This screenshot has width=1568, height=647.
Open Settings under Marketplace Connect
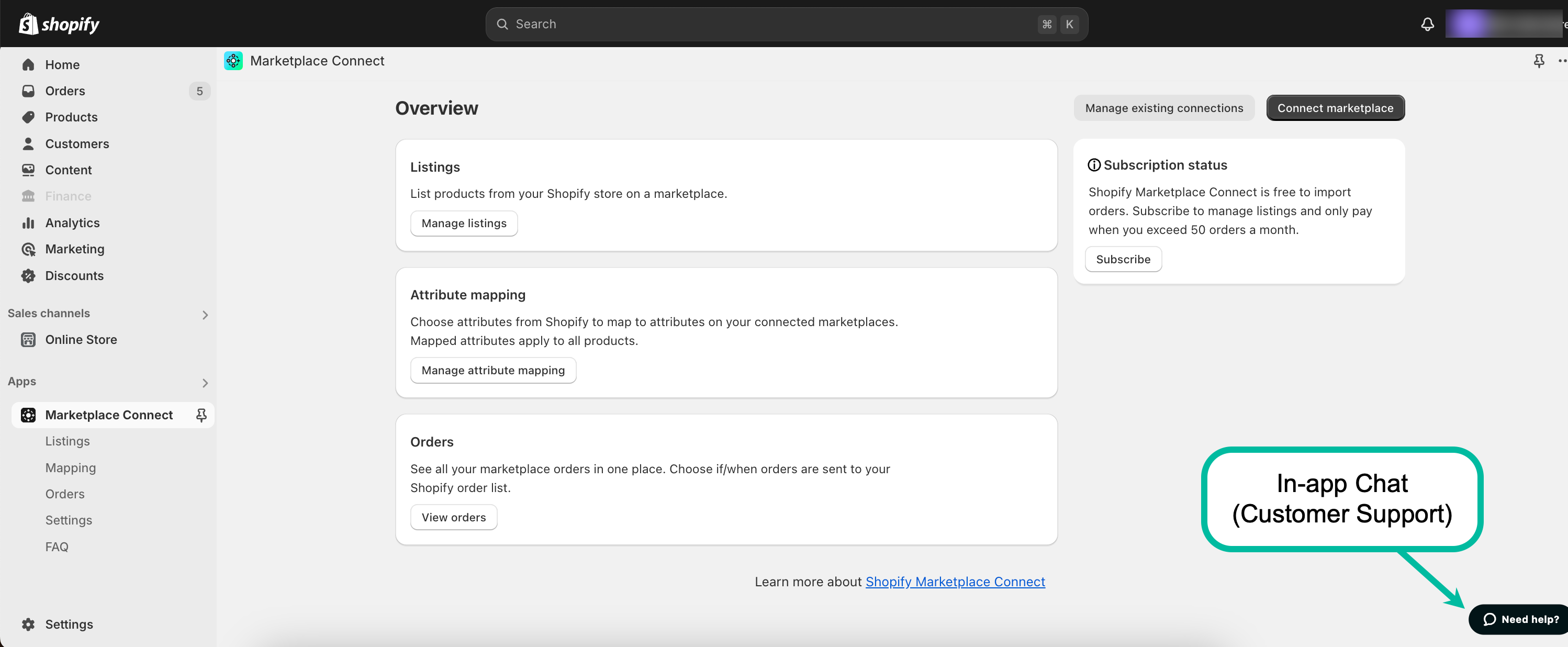pos(69,520)
